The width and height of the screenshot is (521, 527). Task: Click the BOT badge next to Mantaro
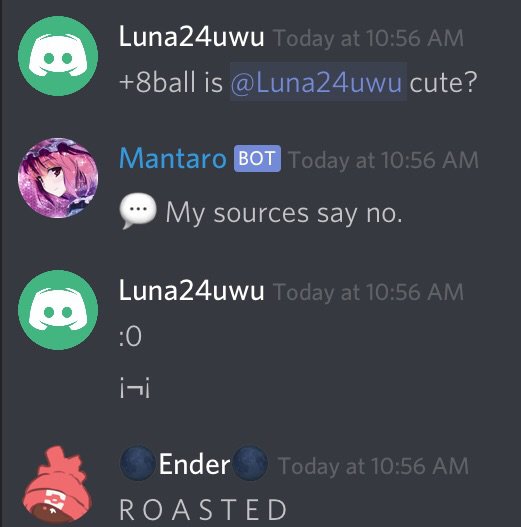(x=257, y=158)
